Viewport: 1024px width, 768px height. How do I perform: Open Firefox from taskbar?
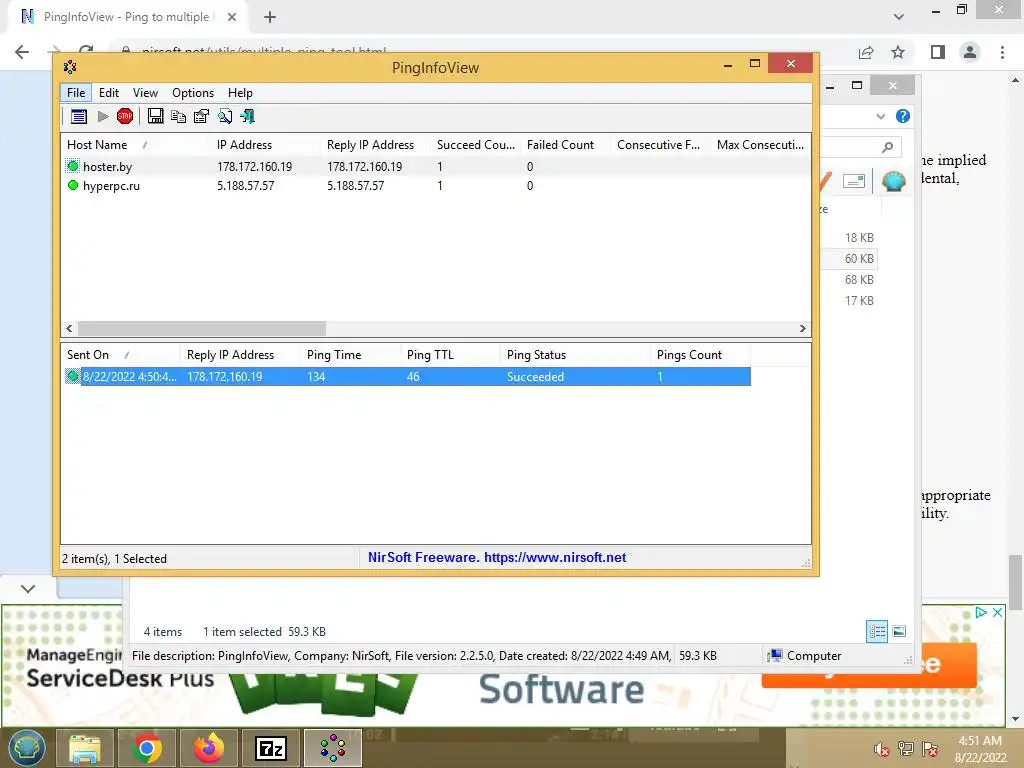pyautogui.click(x=208, y=748)
